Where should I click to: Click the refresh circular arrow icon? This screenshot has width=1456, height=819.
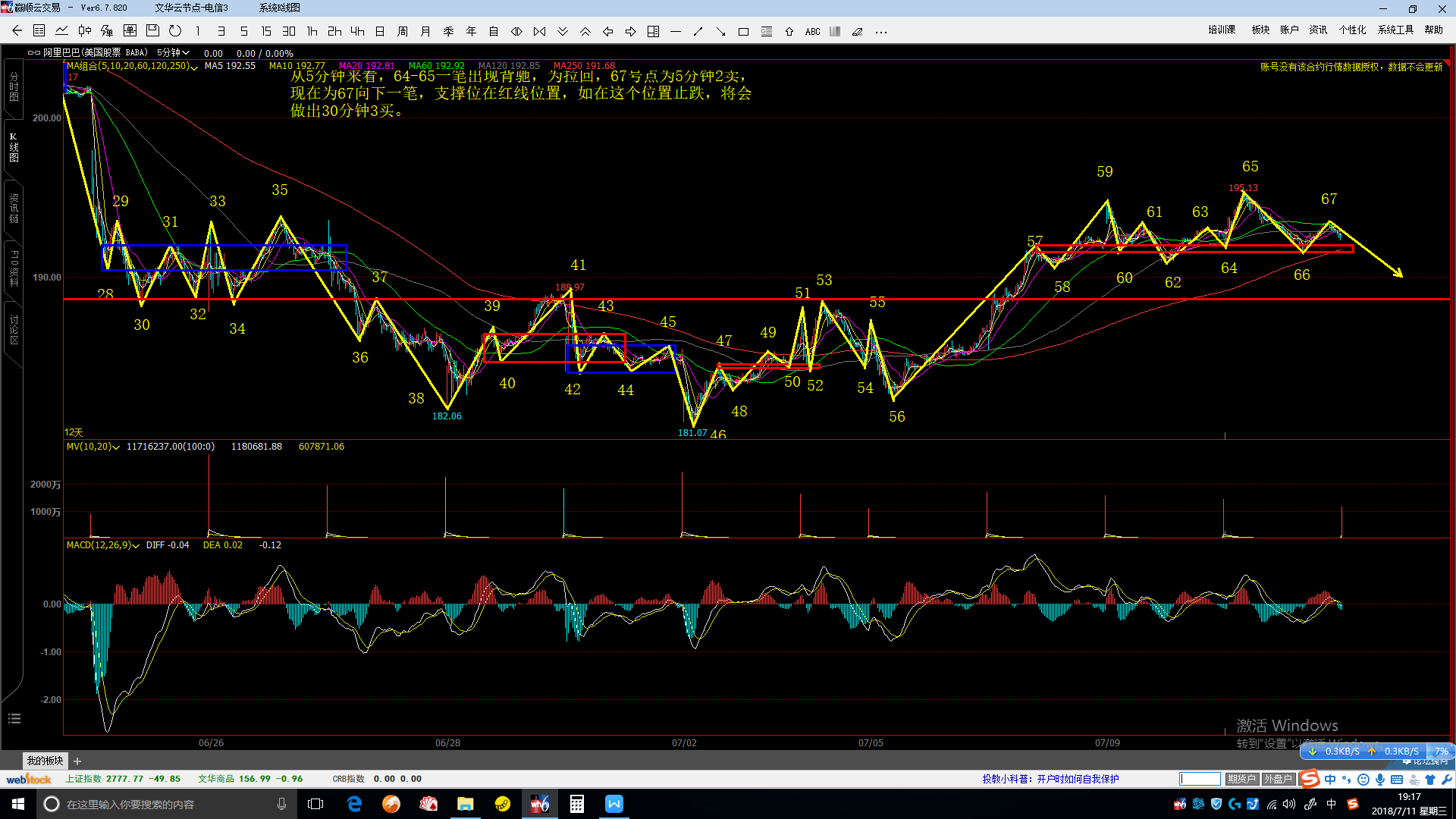[175, 31]
